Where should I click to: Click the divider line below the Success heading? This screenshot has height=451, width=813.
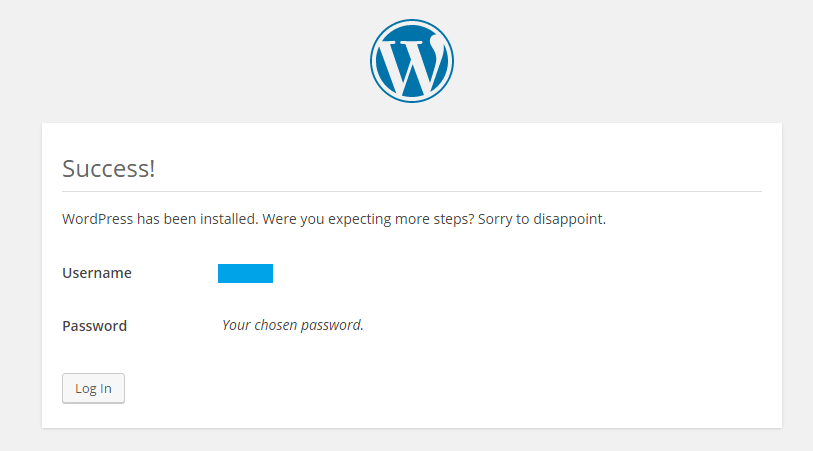(412, 191)
